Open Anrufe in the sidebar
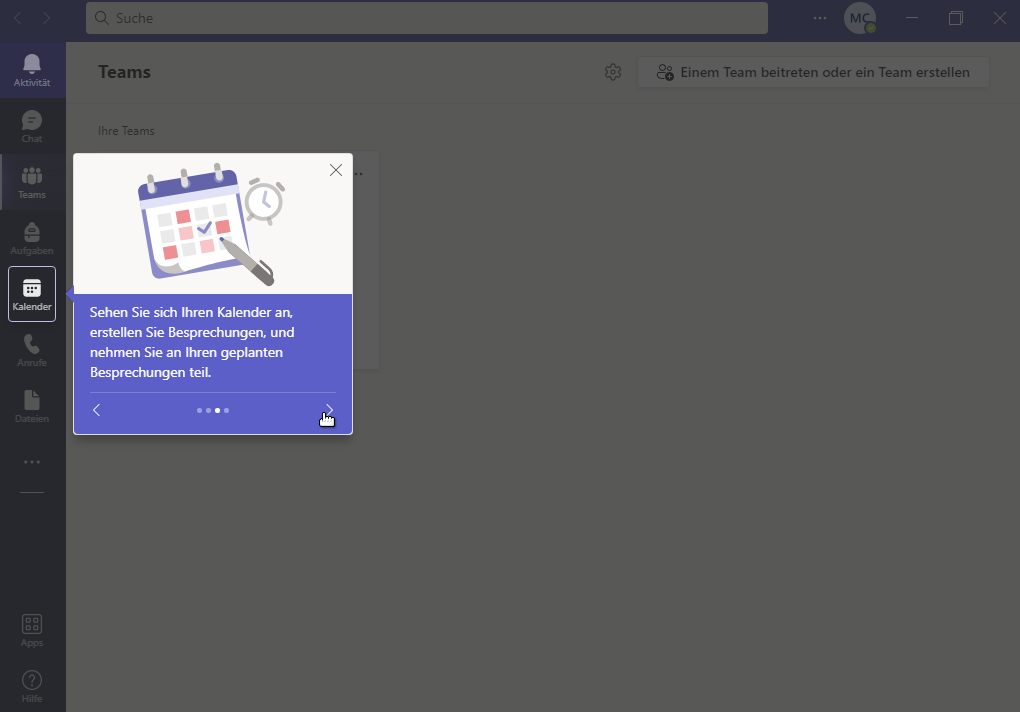Viewport: 1020px width, 712px height. coord(32,350)
